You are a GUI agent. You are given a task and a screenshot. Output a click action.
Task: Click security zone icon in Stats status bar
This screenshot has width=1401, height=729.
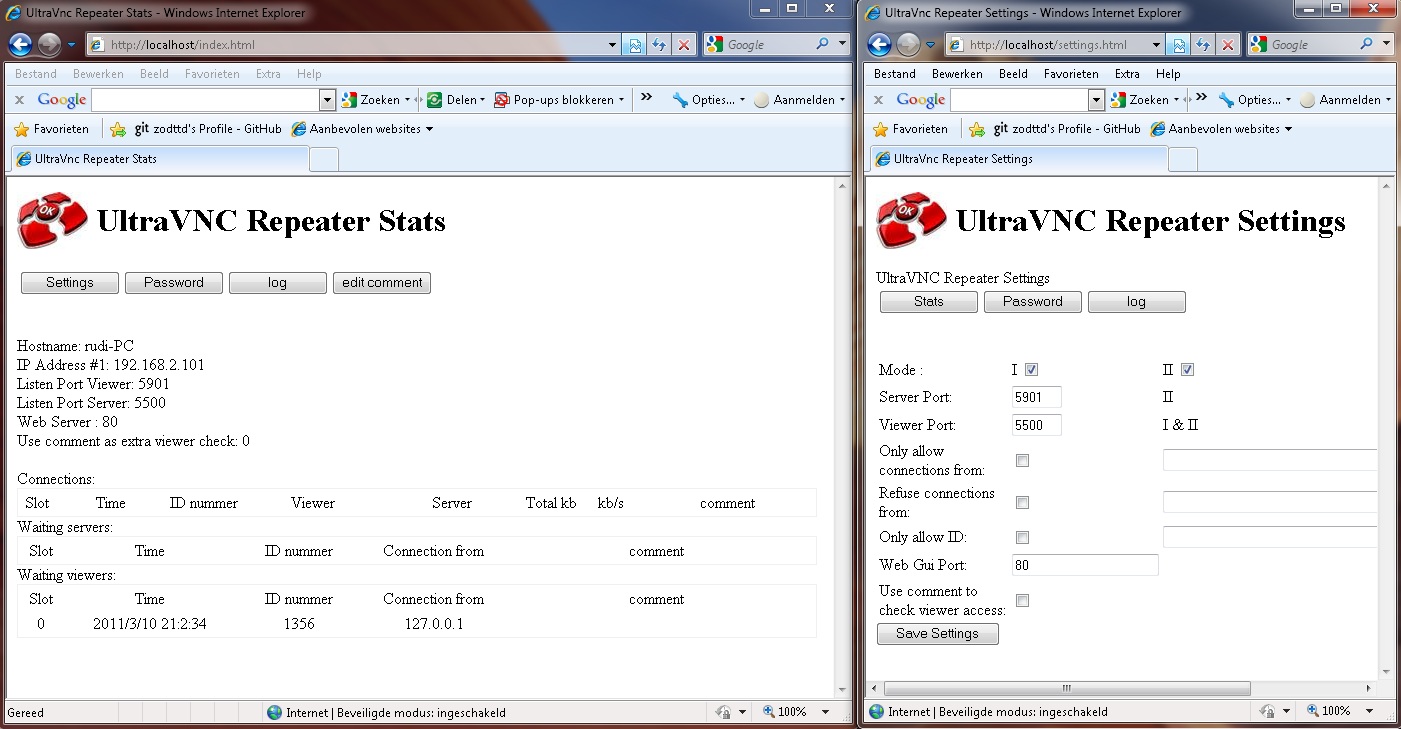274,713
